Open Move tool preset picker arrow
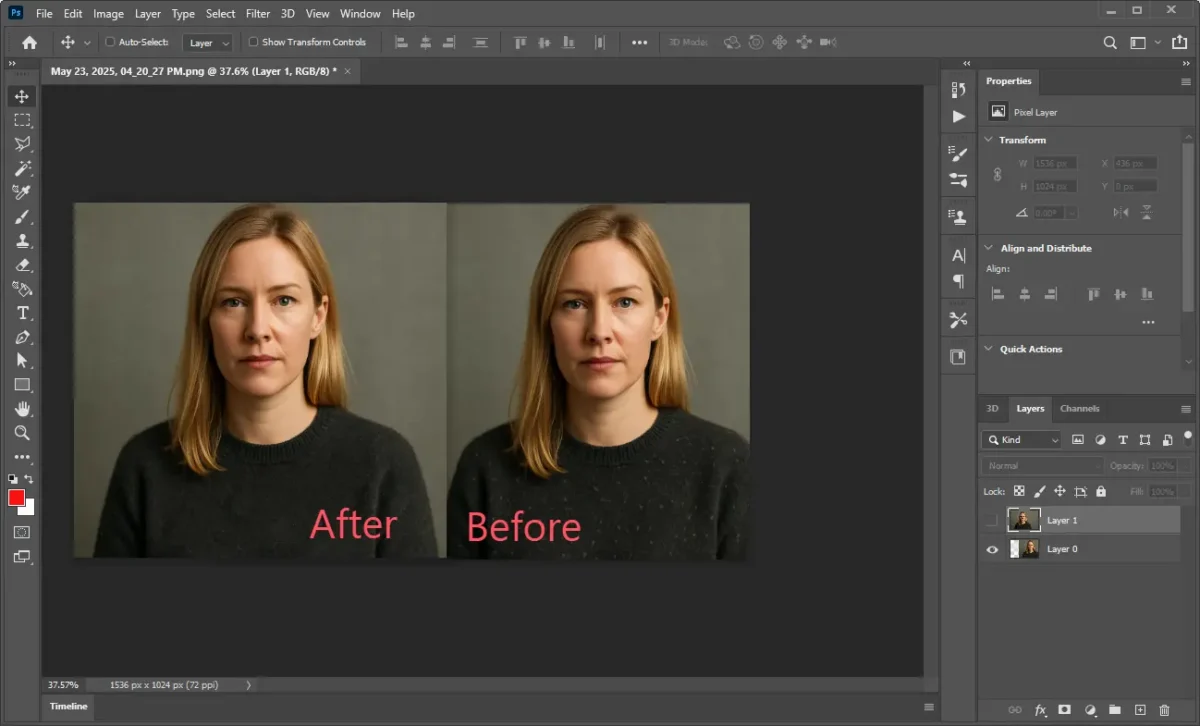1200x726 pixels. click(x=87, y=43)
